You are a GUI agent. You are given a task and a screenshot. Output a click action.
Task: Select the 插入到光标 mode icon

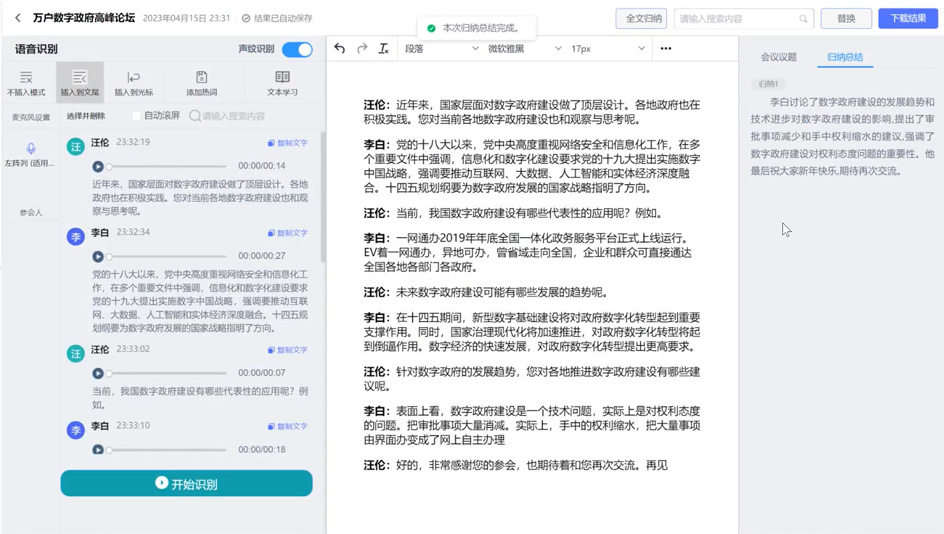(134, 82)
